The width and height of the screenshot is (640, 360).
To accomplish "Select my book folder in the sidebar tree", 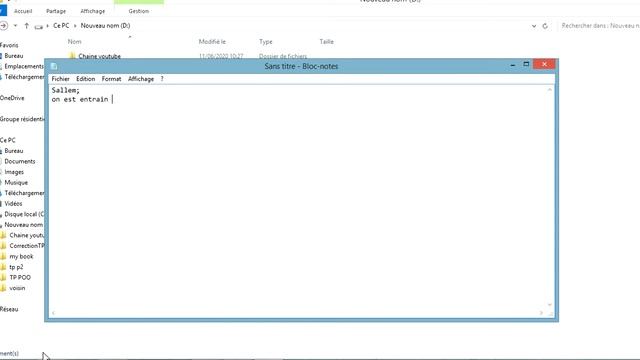I will [21, 256].
